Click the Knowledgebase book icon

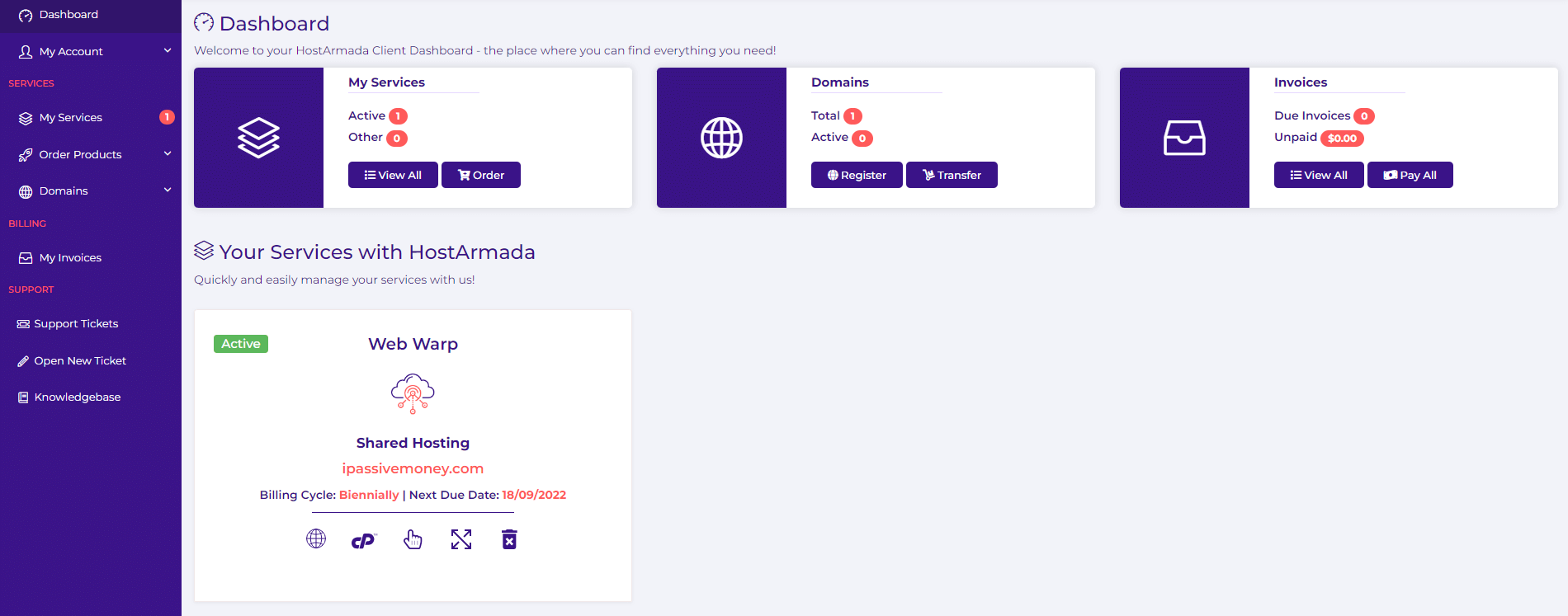[23, 397]
